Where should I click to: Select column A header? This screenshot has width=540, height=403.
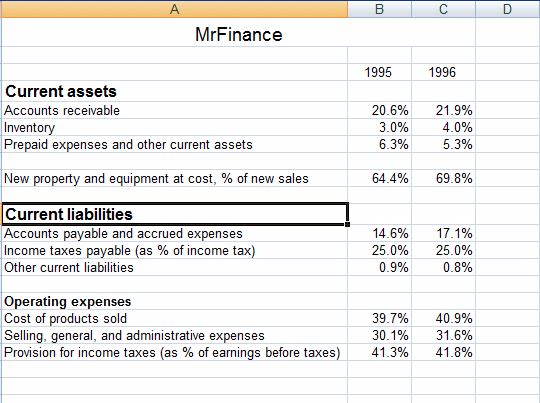175,9
